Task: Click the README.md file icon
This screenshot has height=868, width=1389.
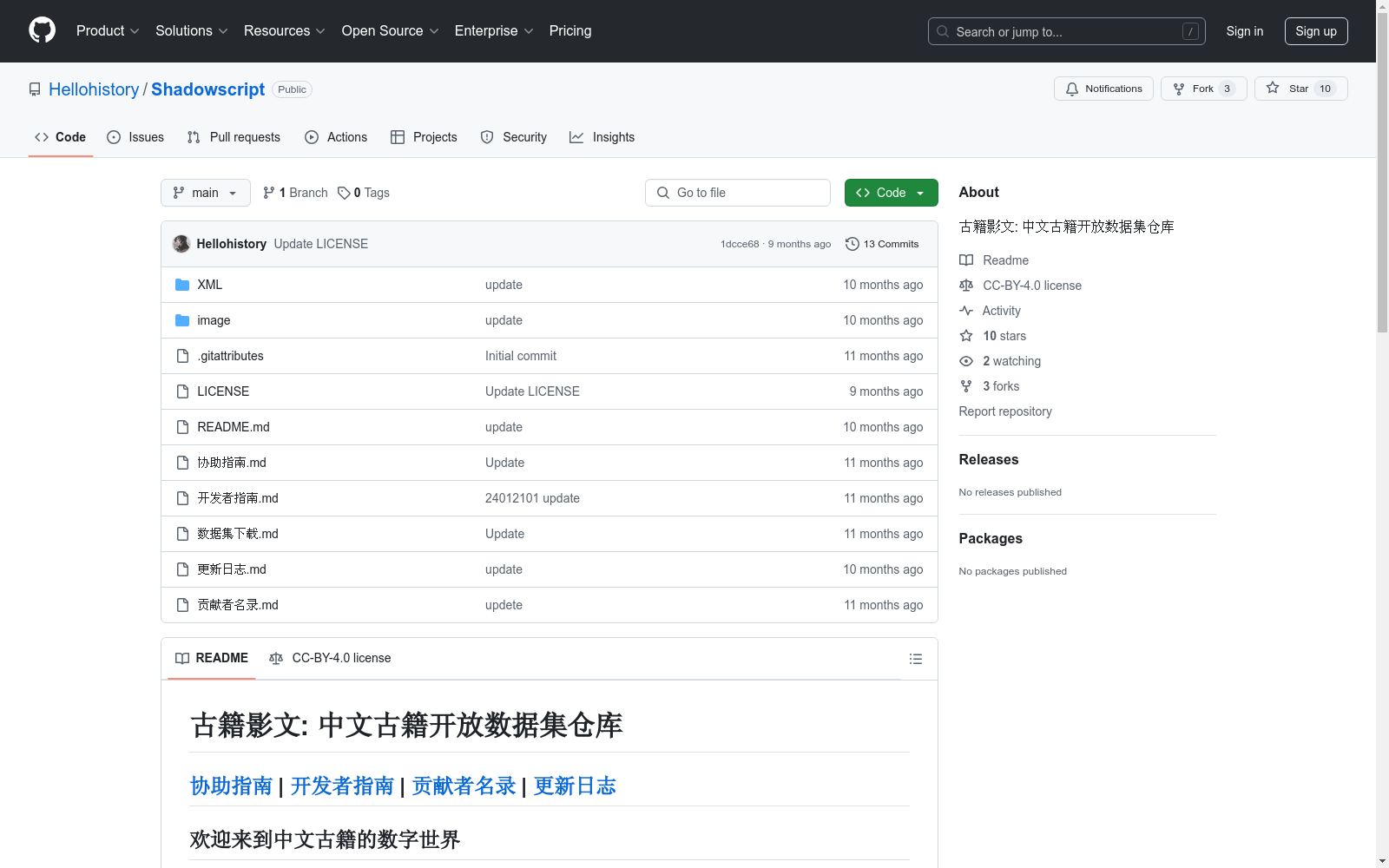Action: [182, 427]
